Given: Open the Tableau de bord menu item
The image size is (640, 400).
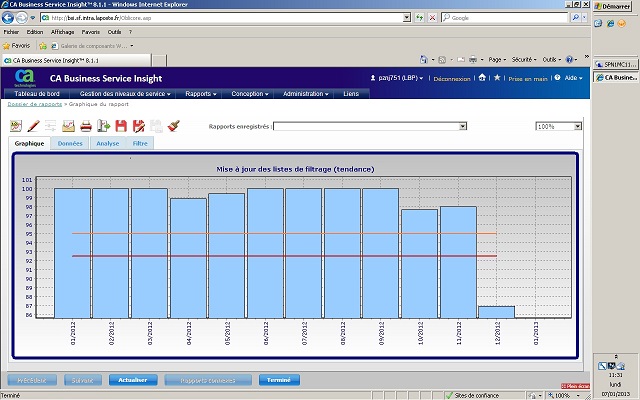Looking at the screenshot, I should 37,94.
